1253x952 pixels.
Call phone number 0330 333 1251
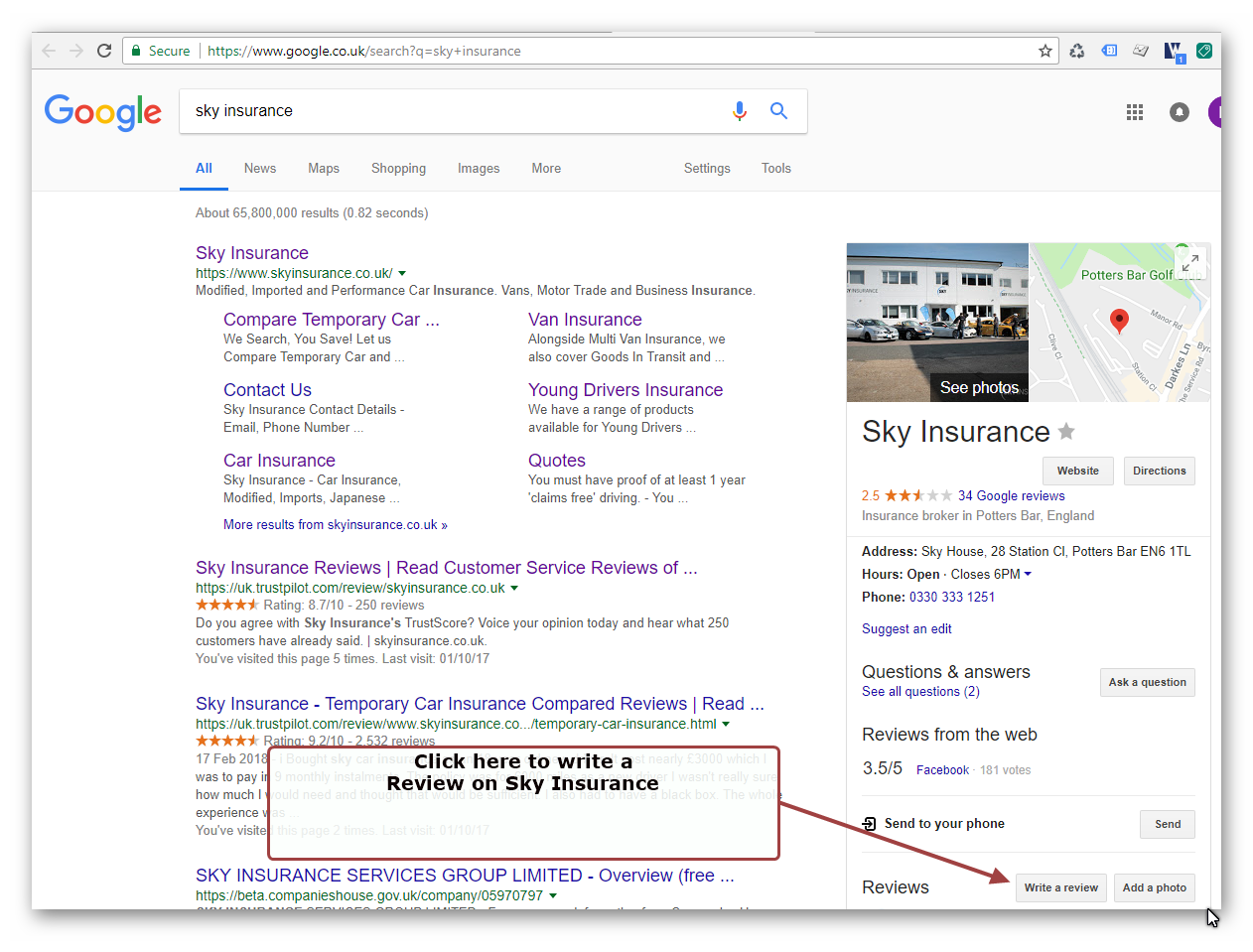952,597
